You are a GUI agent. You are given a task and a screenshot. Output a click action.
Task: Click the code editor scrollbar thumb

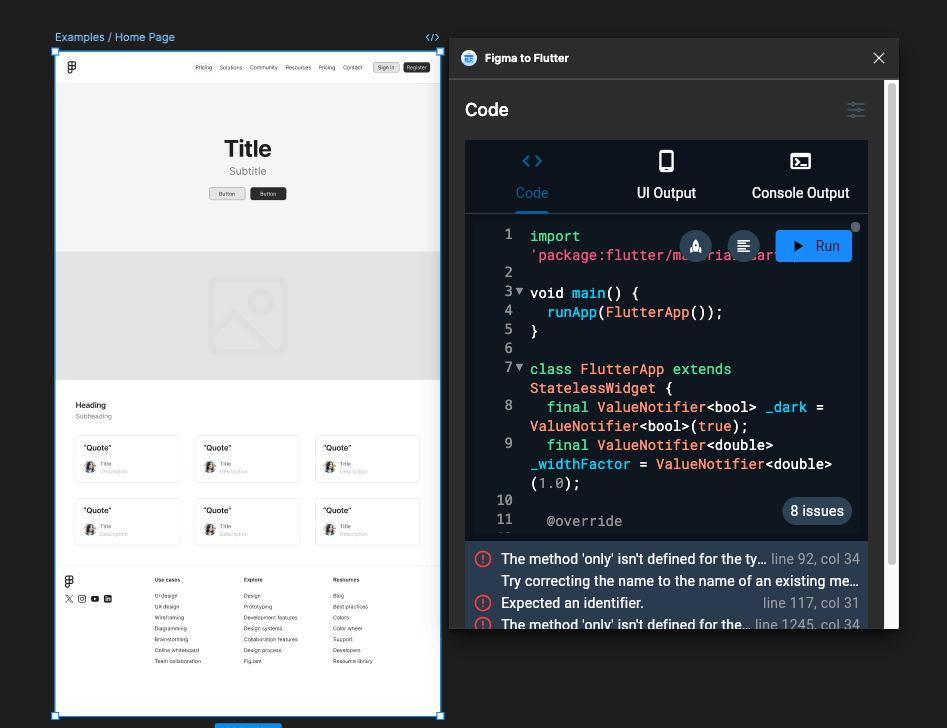[855, 227]
